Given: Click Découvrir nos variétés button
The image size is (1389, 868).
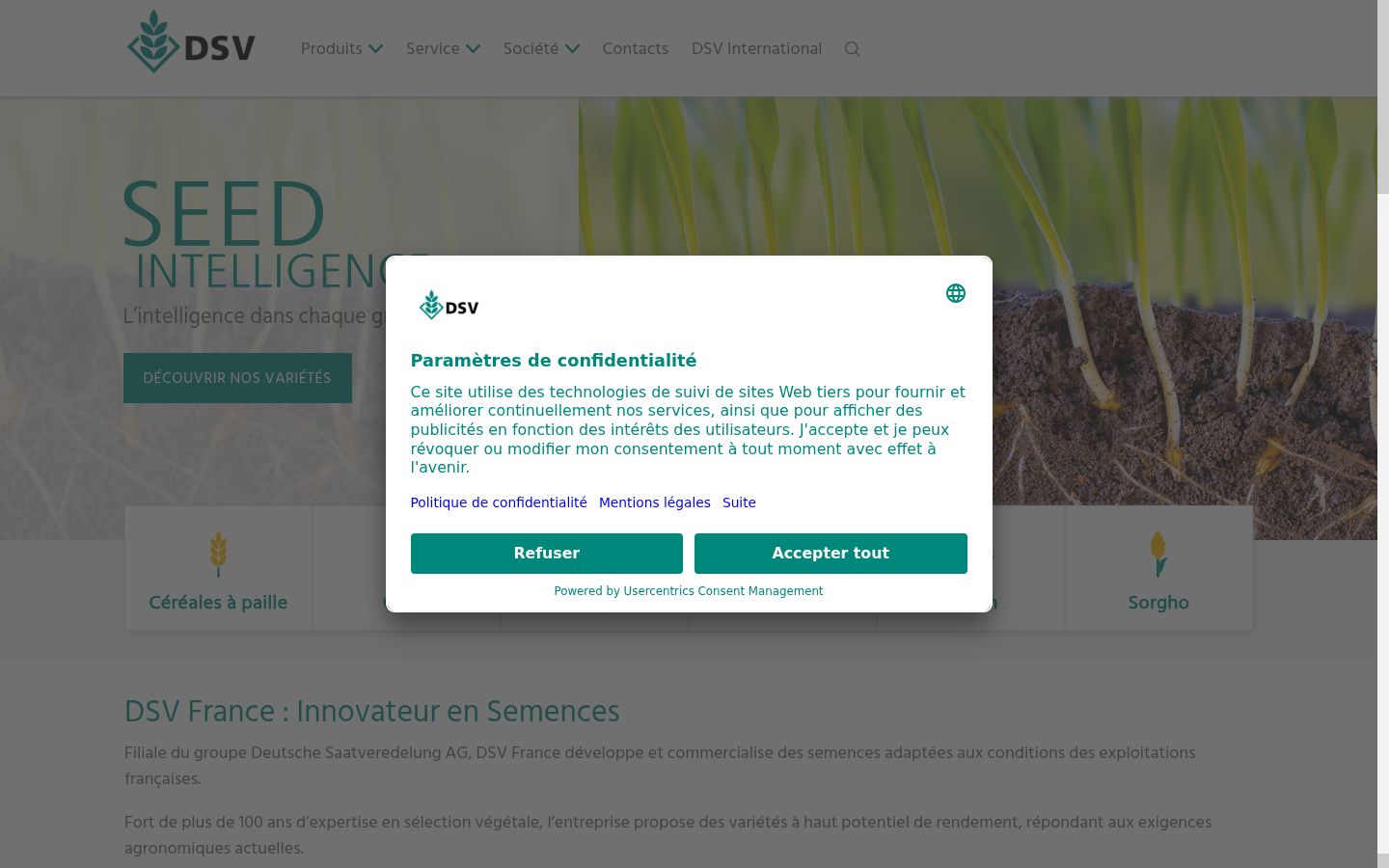Looking at the screenshot, I should [x=237, y=378].
